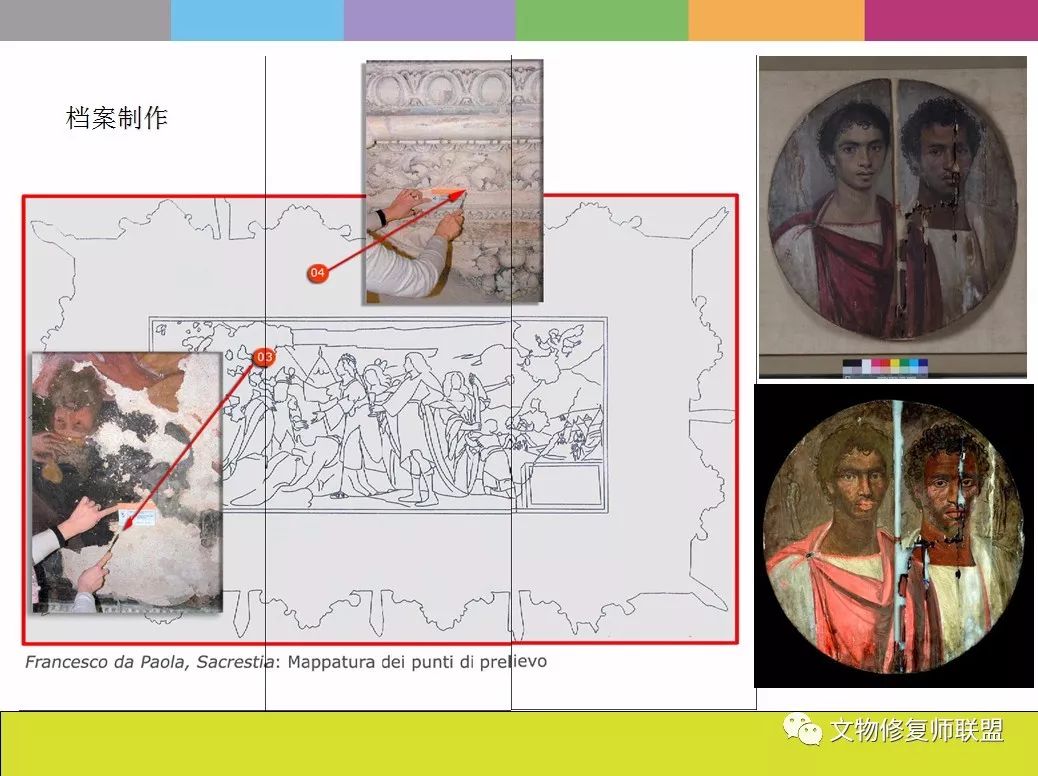
Task: Click the gray color block in header
Action: [x=85, y=20]
